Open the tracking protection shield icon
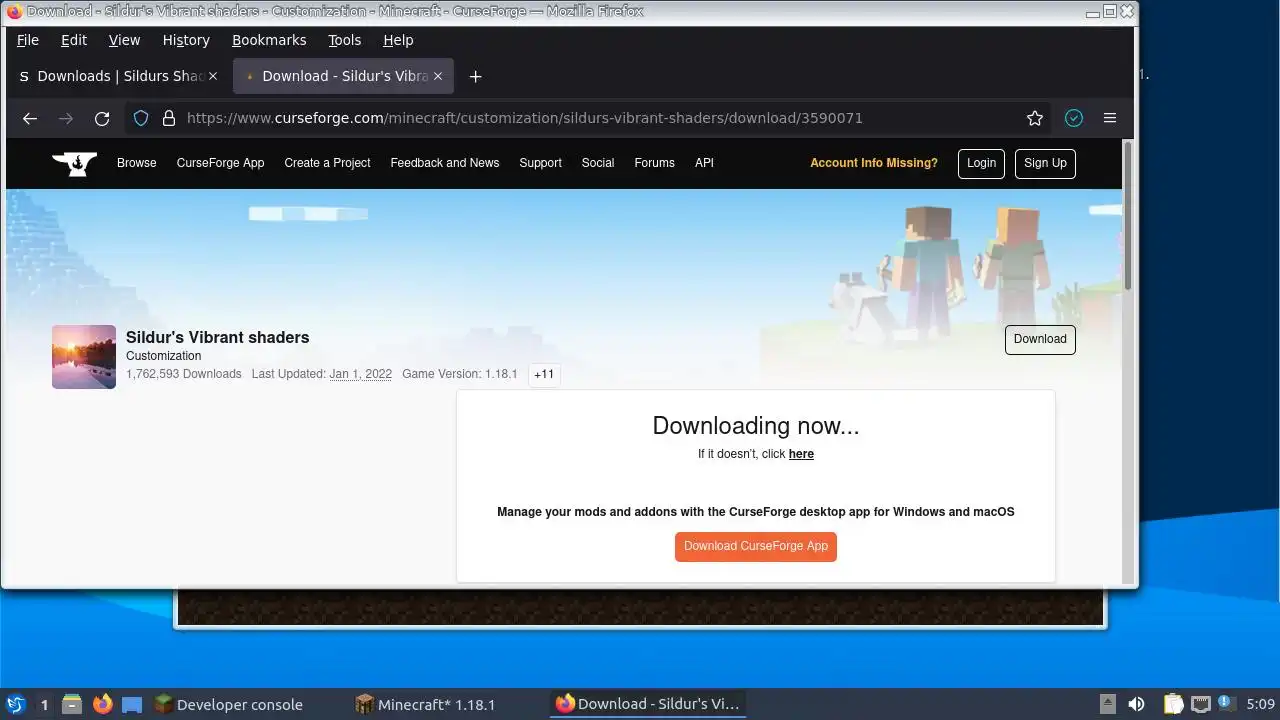Image resolution: width=1280 pixels, height=720 pixels. [x=141, y=118]
